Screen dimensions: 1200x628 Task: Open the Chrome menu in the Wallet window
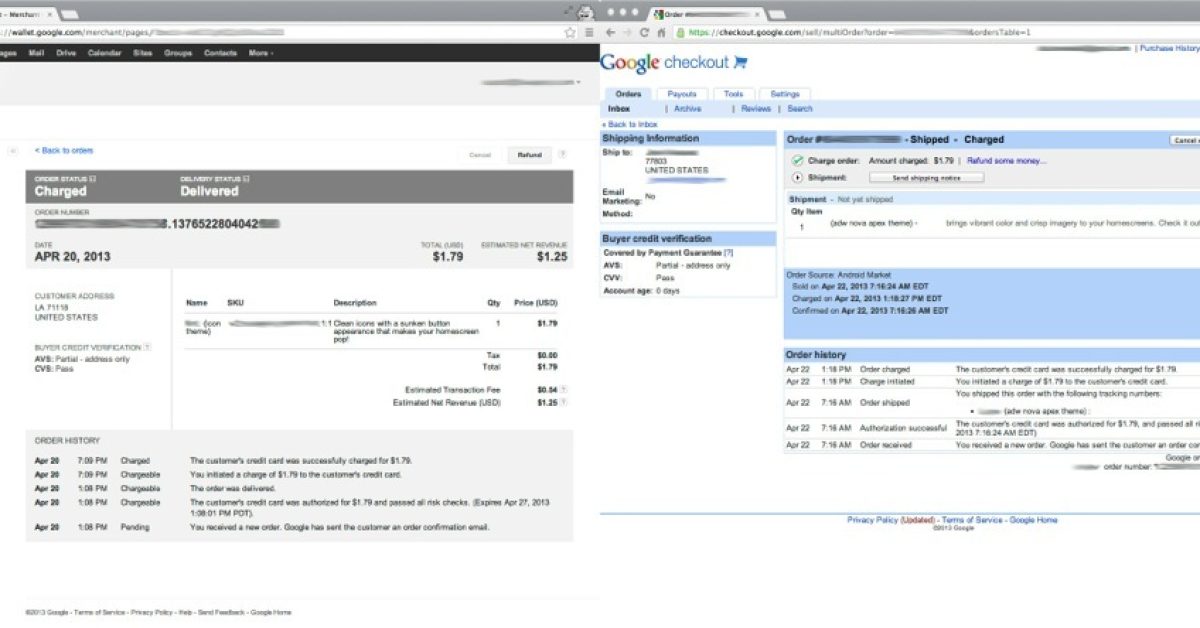click(x=588, y=32)
